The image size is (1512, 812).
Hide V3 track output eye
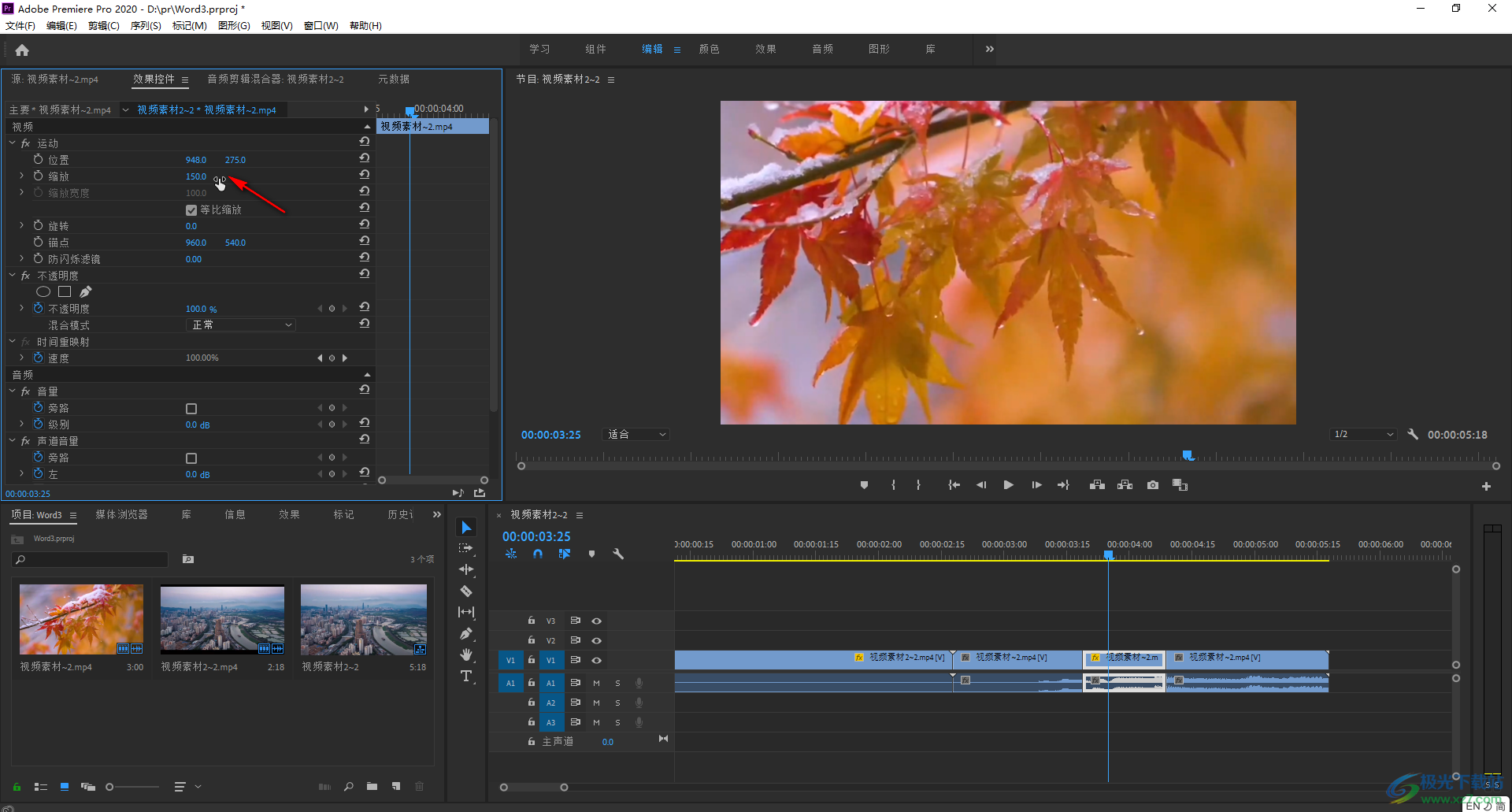tap(596, 621)
